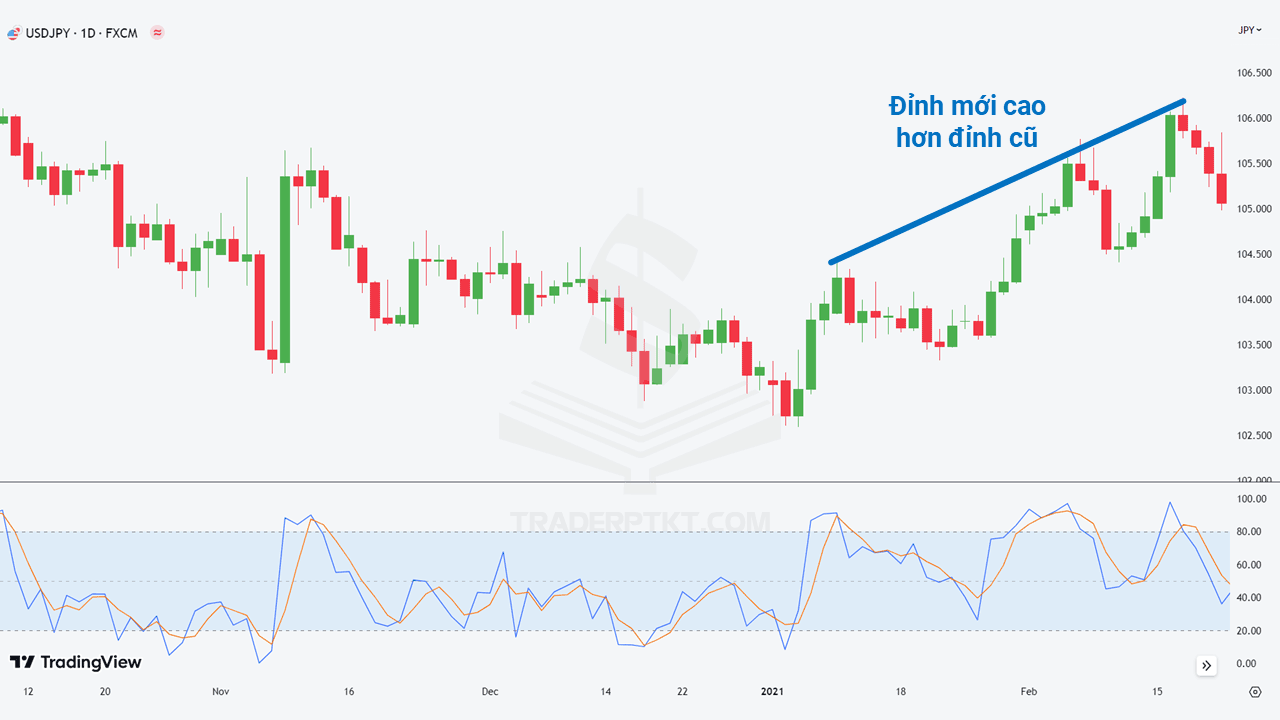Image resolution: width=1280 pixels, height=720 pixels.
Task: Click the 106.500 price axis label
Action: pyautogui.click(x=1254, y=73)
